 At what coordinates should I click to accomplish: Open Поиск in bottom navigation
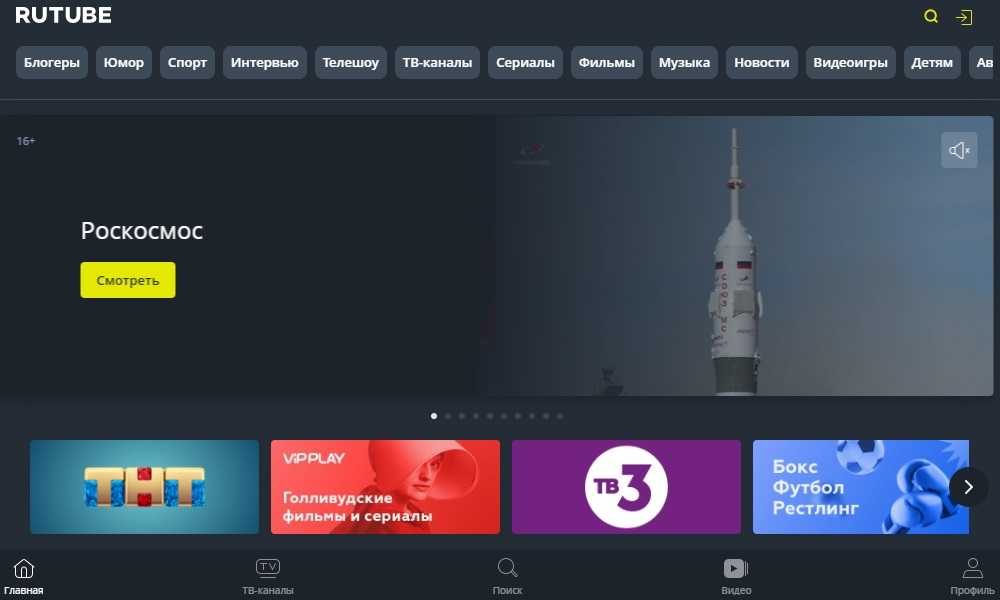point(507,576)
